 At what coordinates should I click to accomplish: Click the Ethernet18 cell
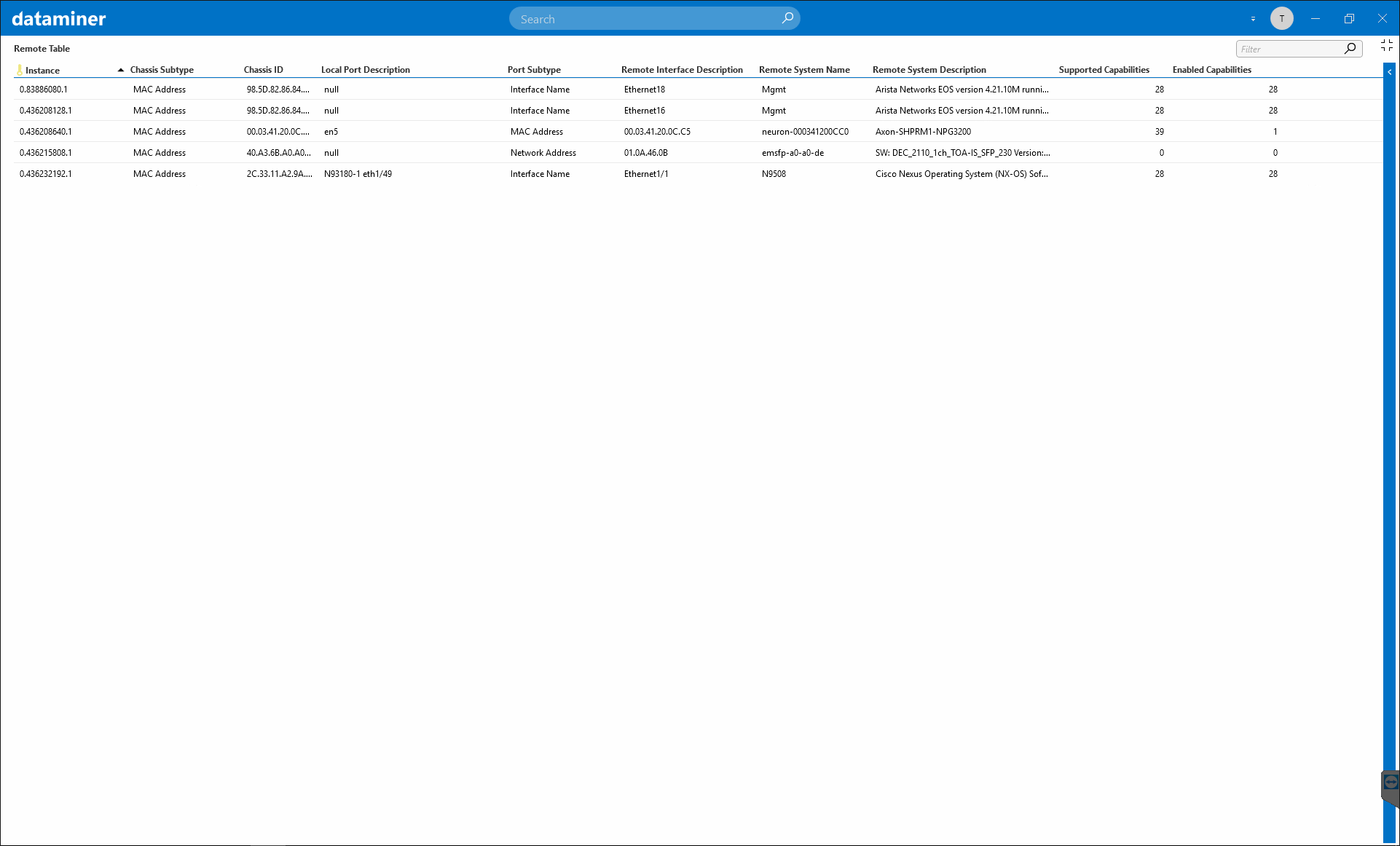tap(645, 90)
